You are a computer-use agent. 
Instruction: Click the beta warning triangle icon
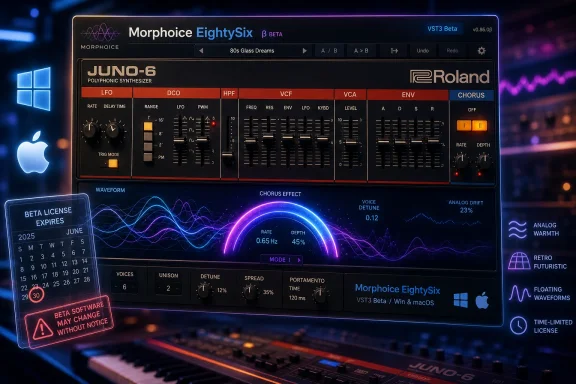[42, 328]
